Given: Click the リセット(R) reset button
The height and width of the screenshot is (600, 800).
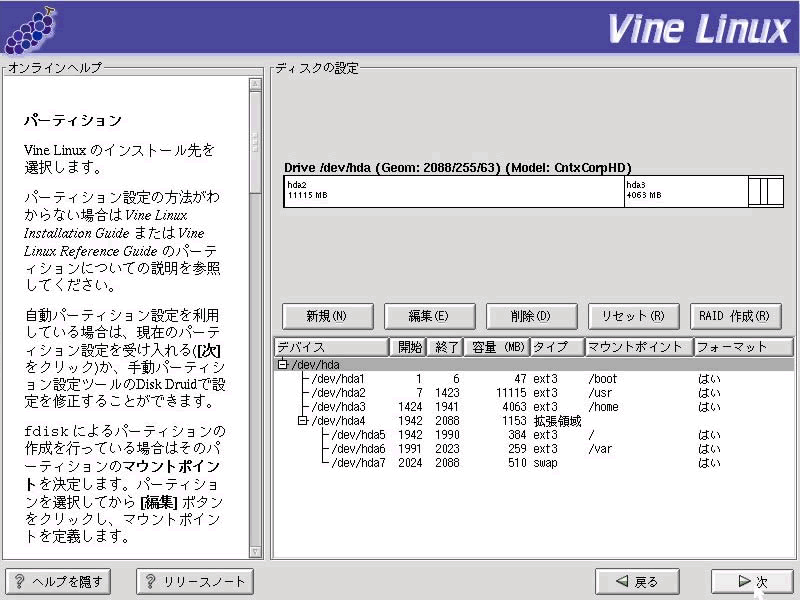Looking at the screenshot, I should tap(634, 316).
